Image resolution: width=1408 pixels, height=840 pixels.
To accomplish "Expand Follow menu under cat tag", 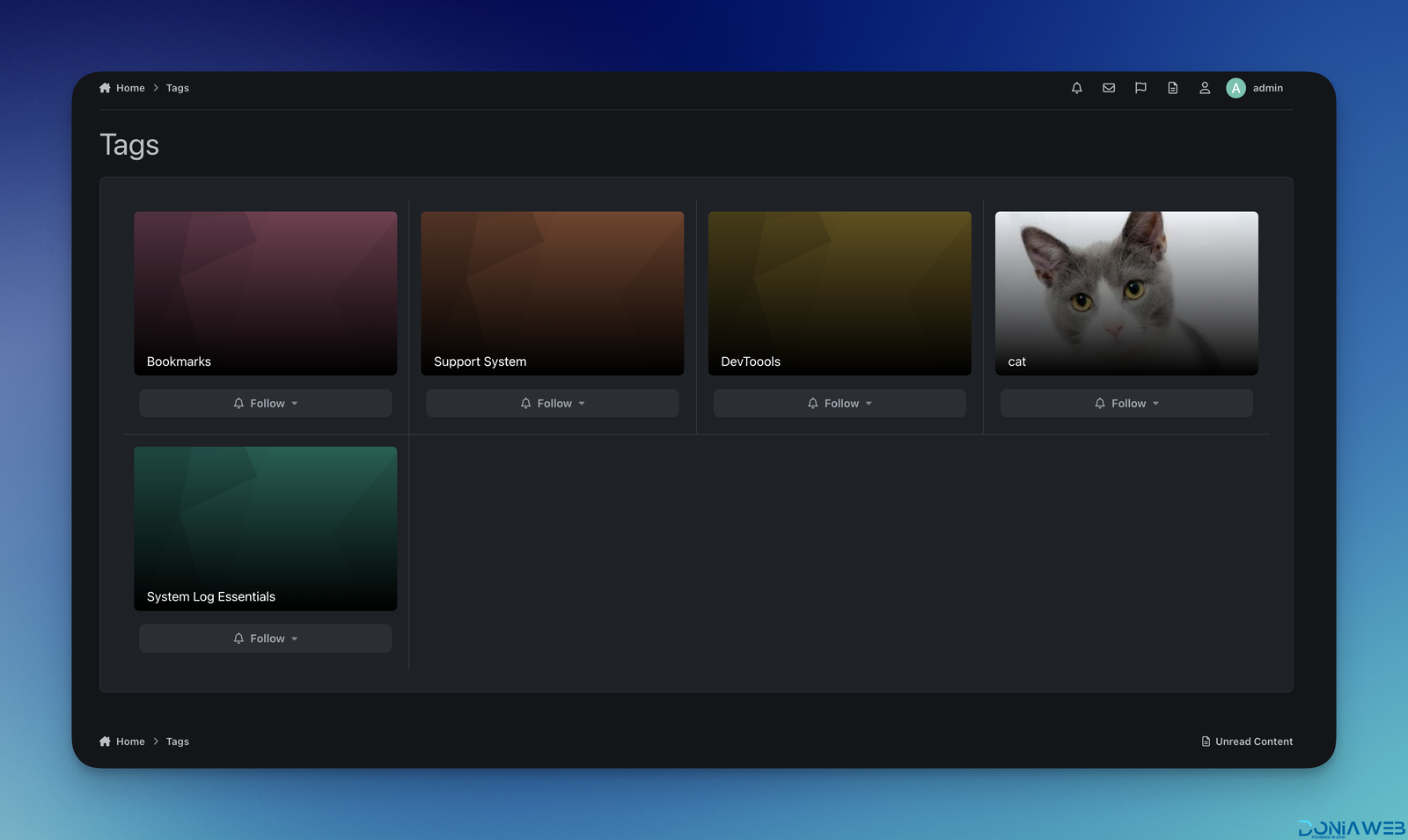I will [1126, 403].
